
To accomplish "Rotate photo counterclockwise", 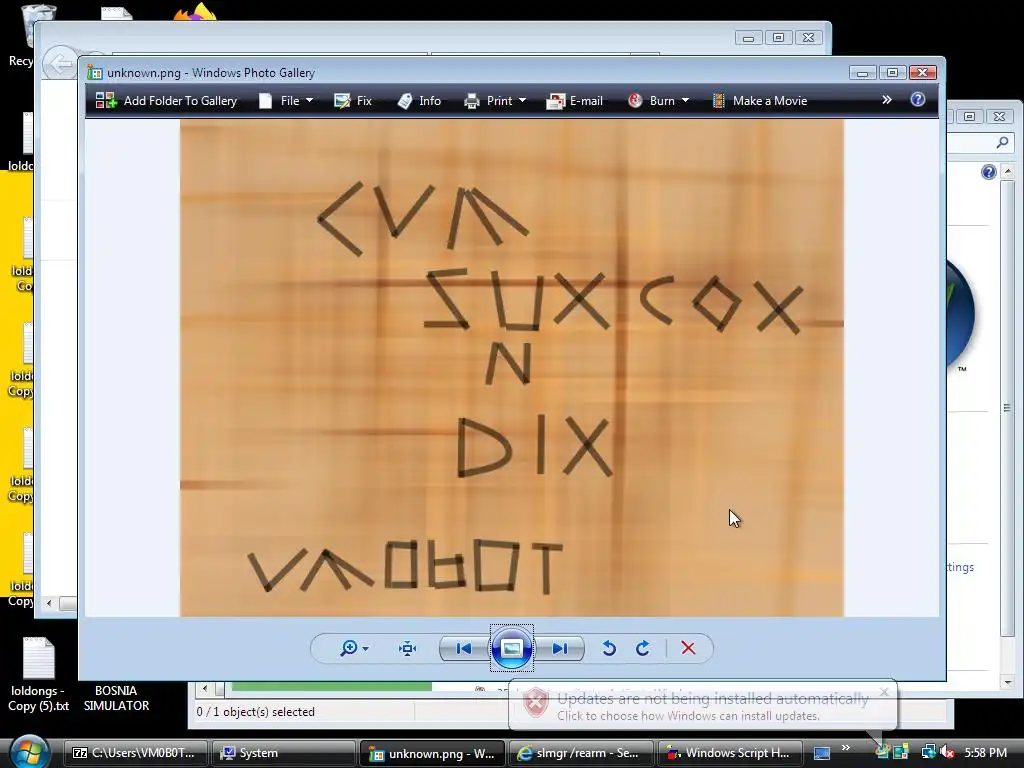I will [609, 648].
